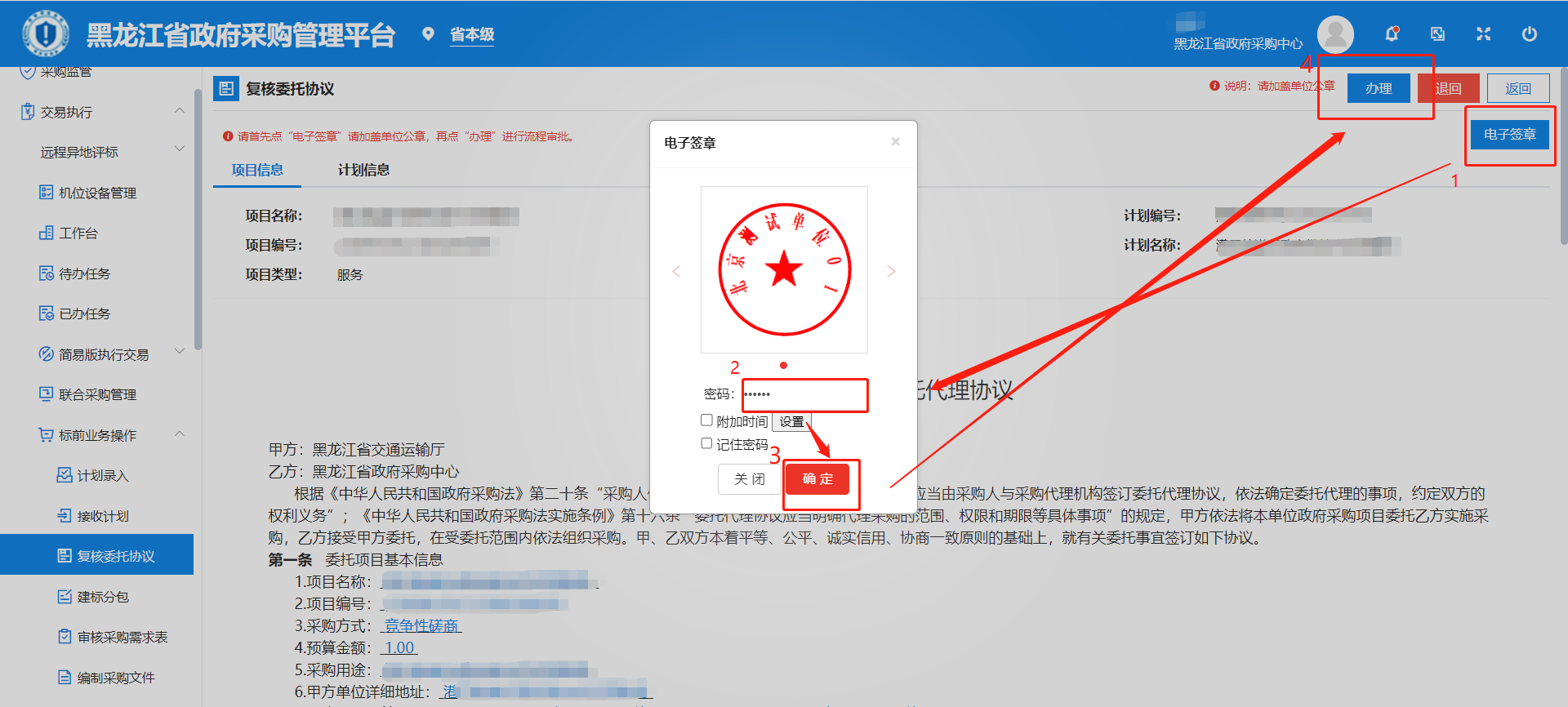Open 黑龙江省政府采购中心 account label

click(1238, 43)
